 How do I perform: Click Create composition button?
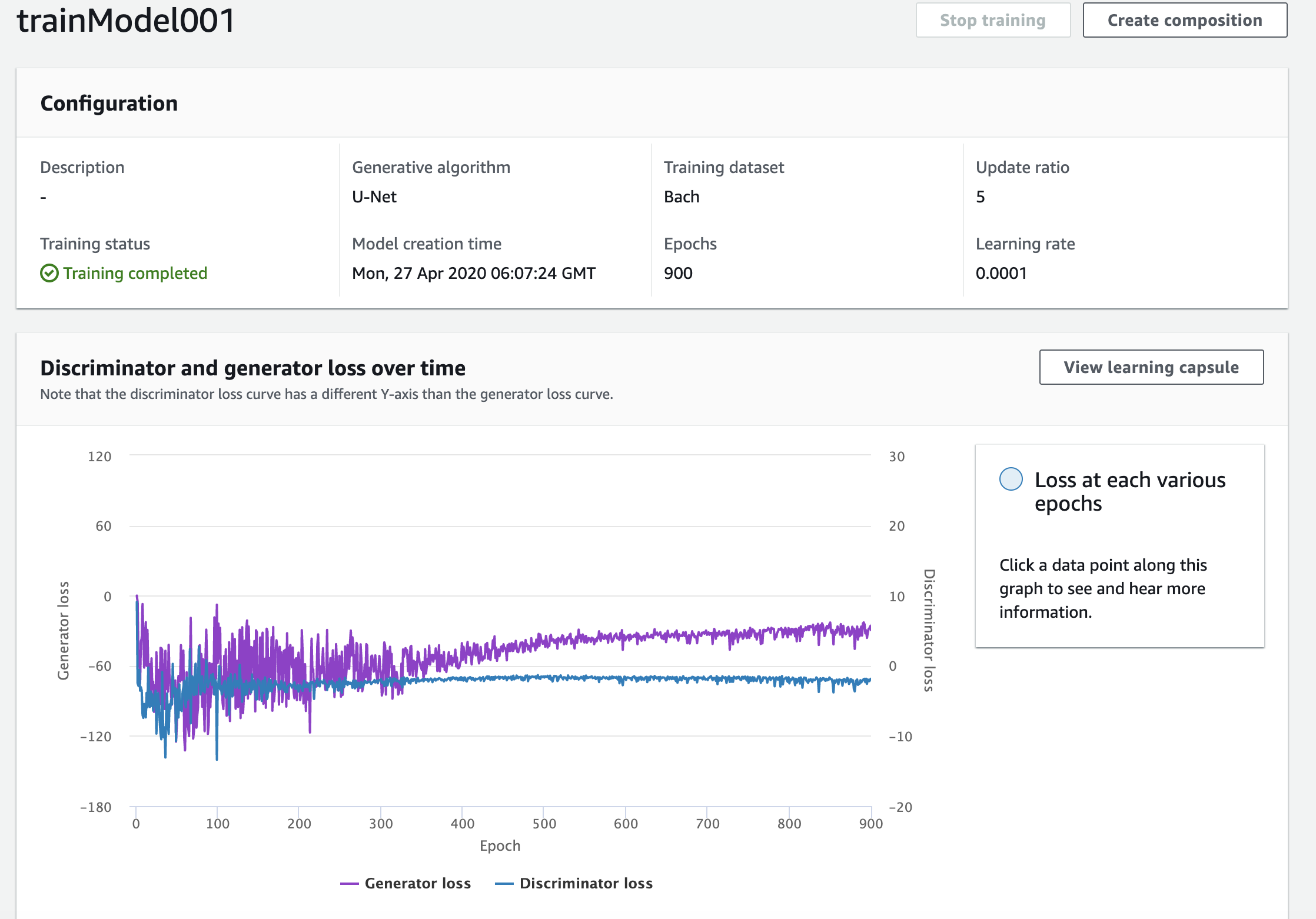click(1184, 21)
